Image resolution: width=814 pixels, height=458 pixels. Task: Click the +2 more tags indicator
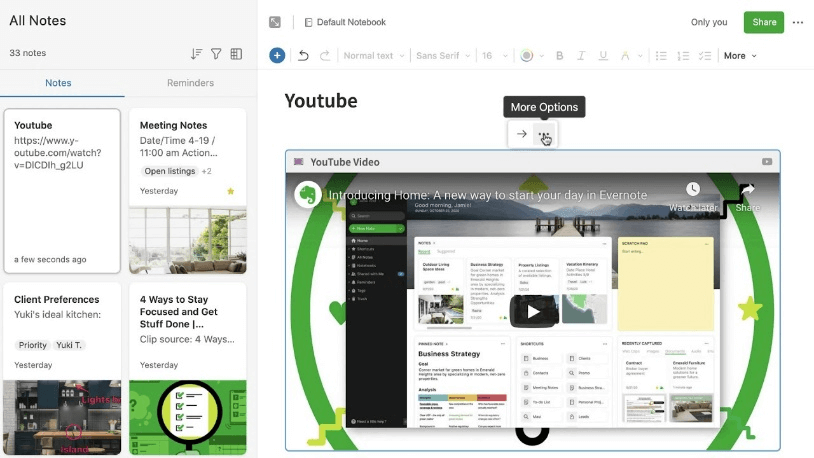pos(207,171)
